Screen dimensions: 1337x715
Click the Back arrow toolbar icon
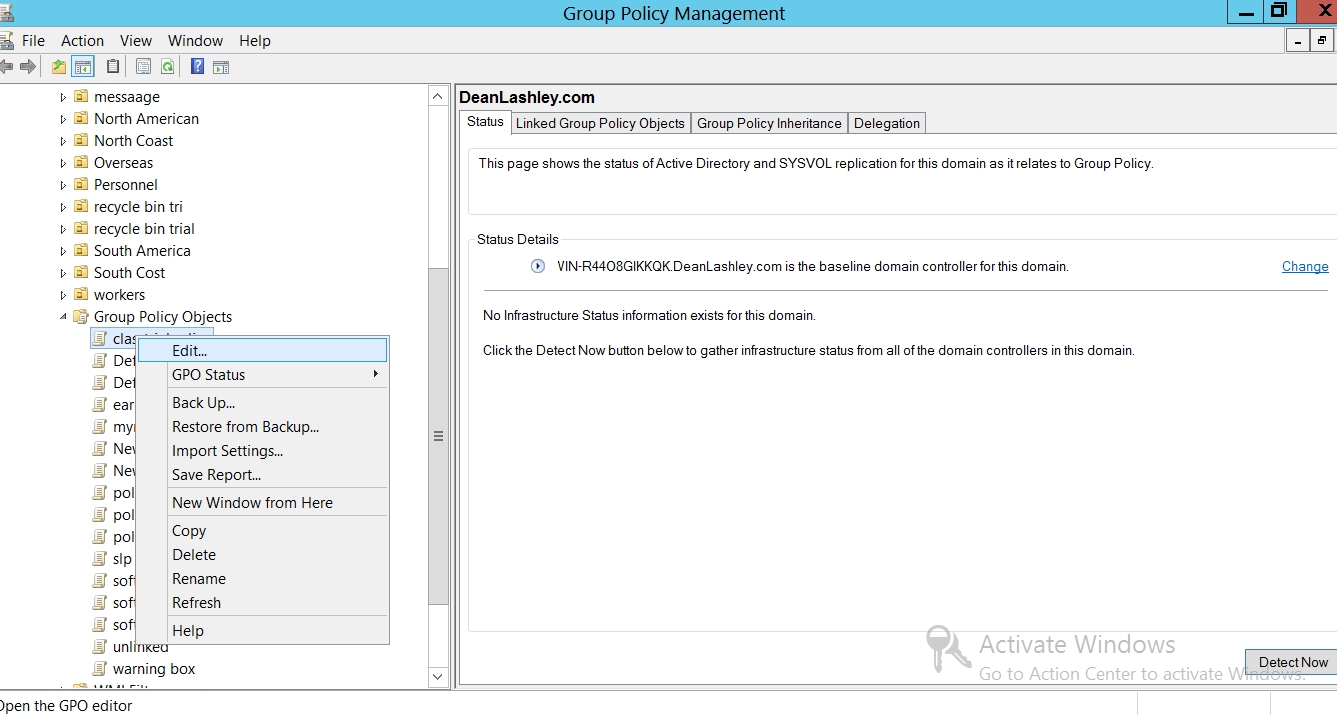pos(6,67)
